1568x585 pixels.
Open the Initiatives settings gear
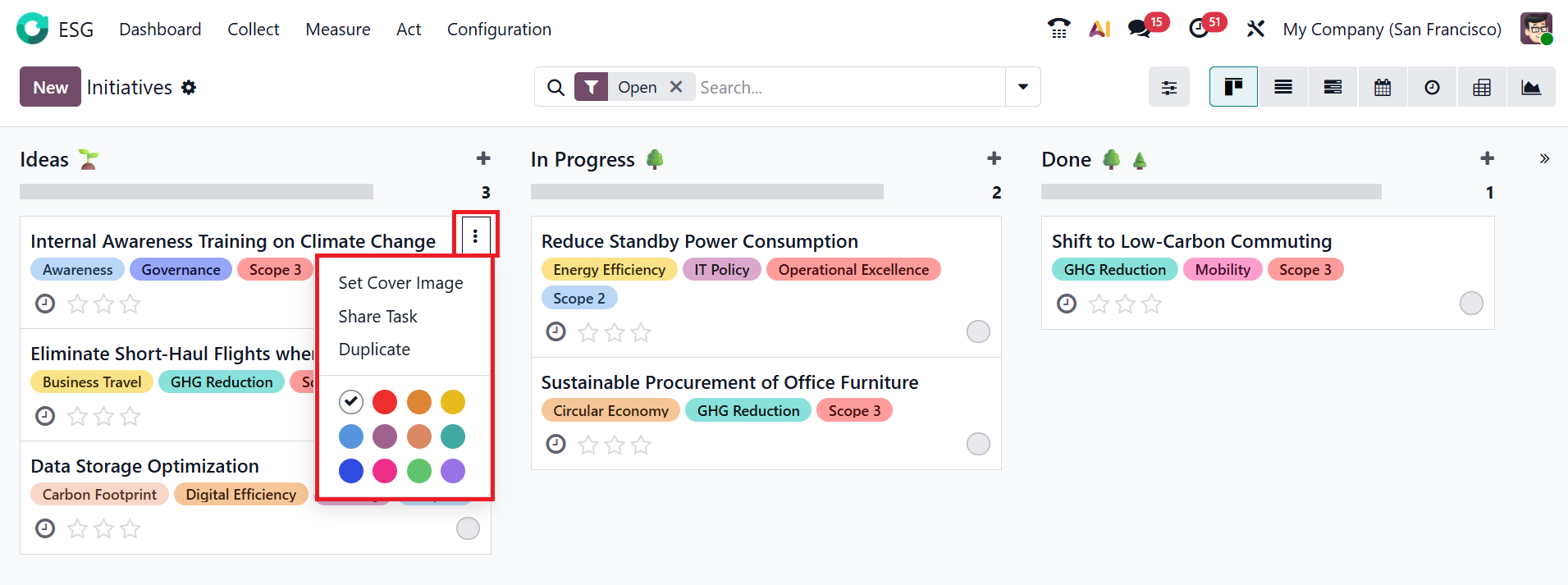(189, 88)
